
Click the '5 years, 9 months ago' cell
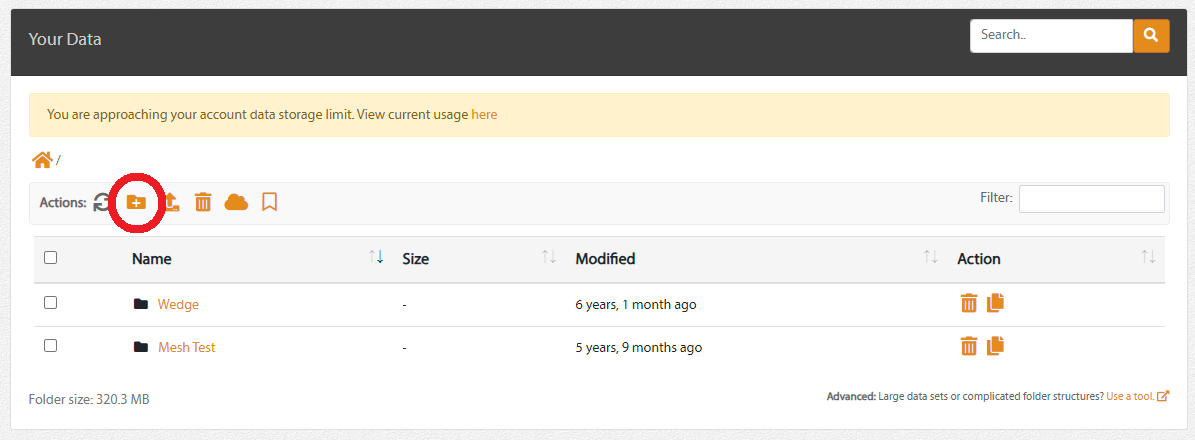coord(639,347)
